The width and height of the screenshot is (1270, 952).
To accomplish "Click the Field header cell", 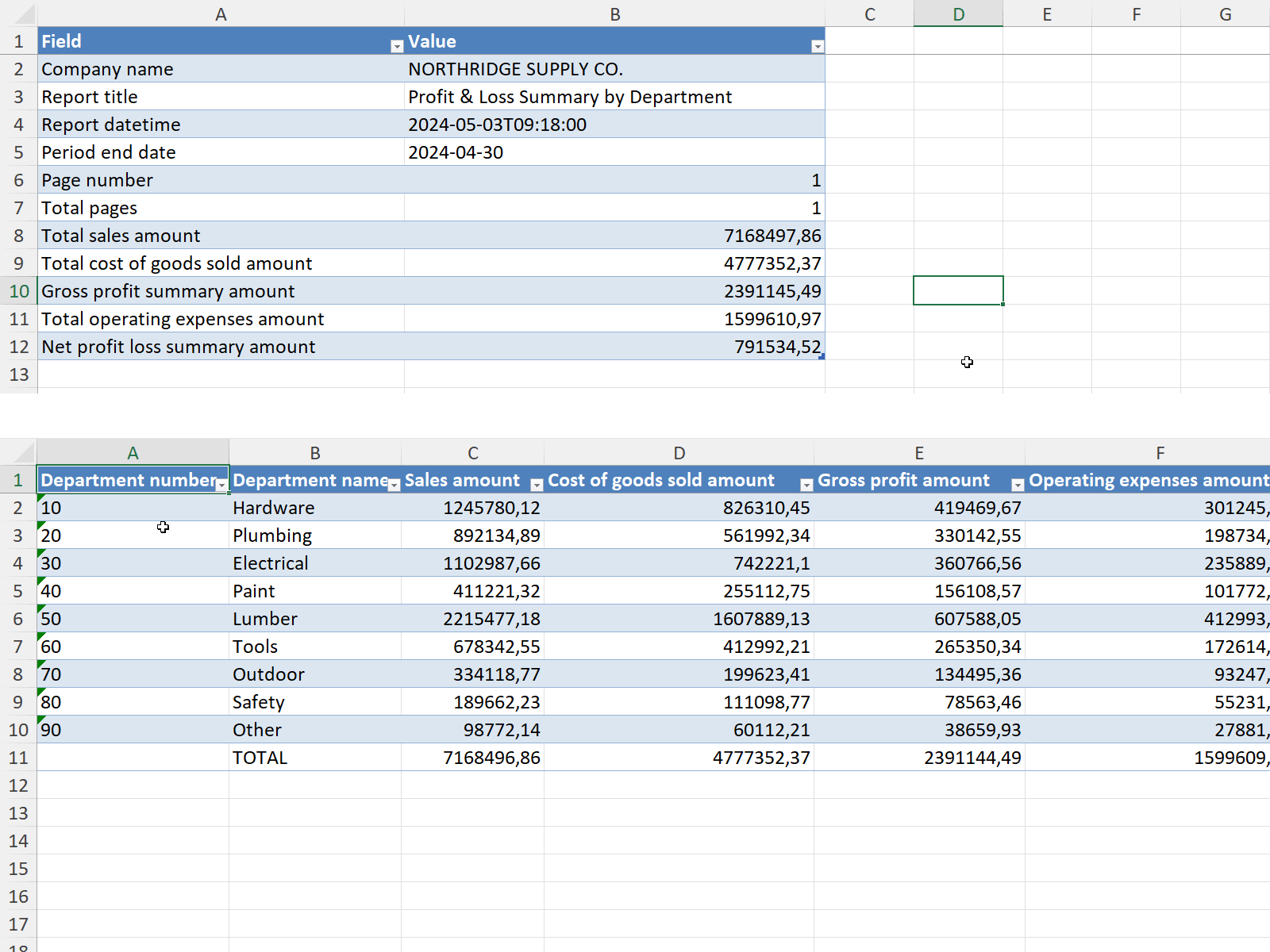I will 221,41.
